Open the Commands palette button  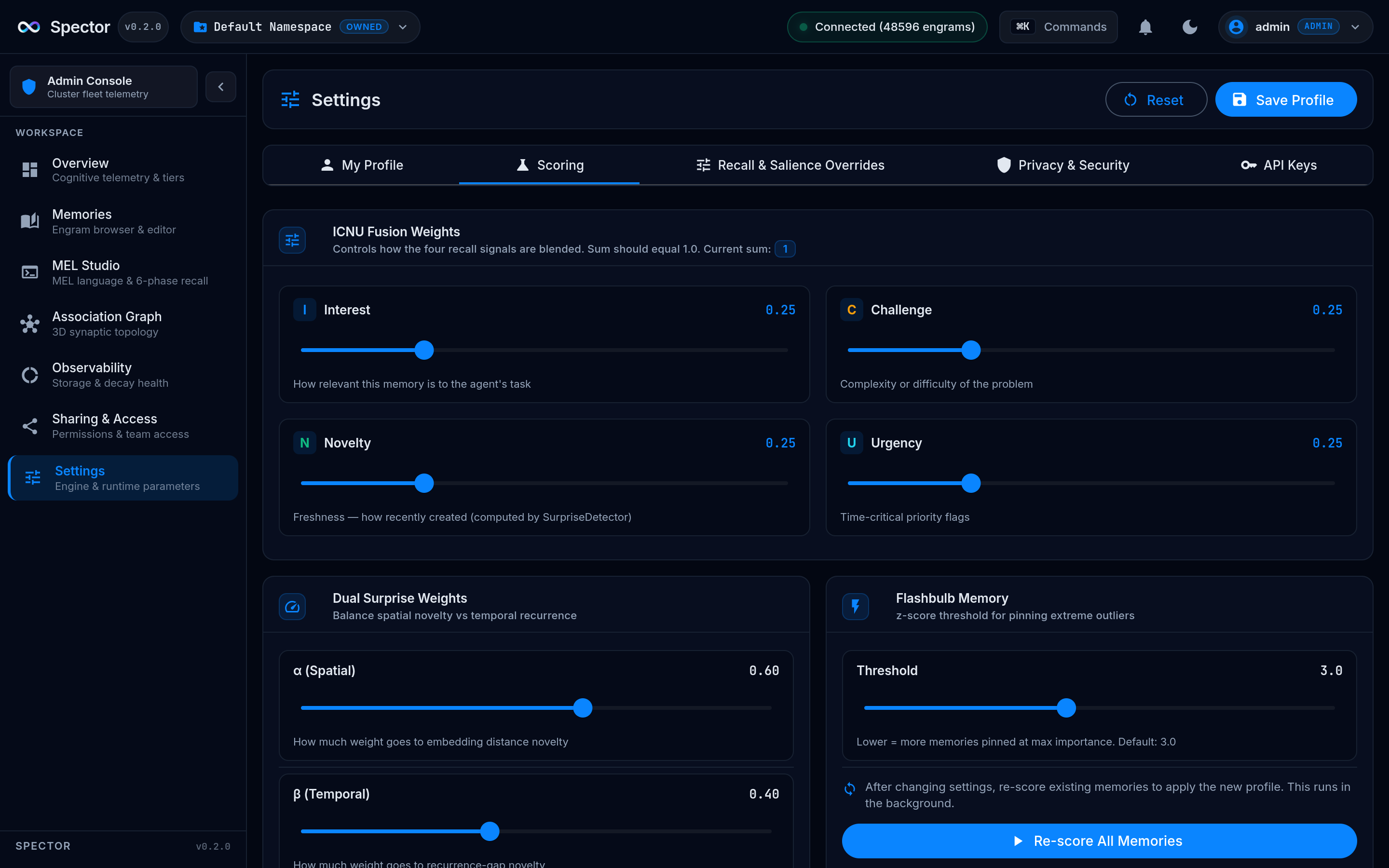point(1059,27)
